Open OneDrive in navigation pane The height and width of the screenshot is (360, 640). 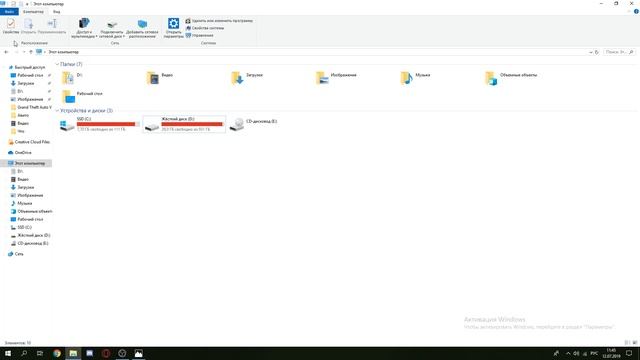20,153
